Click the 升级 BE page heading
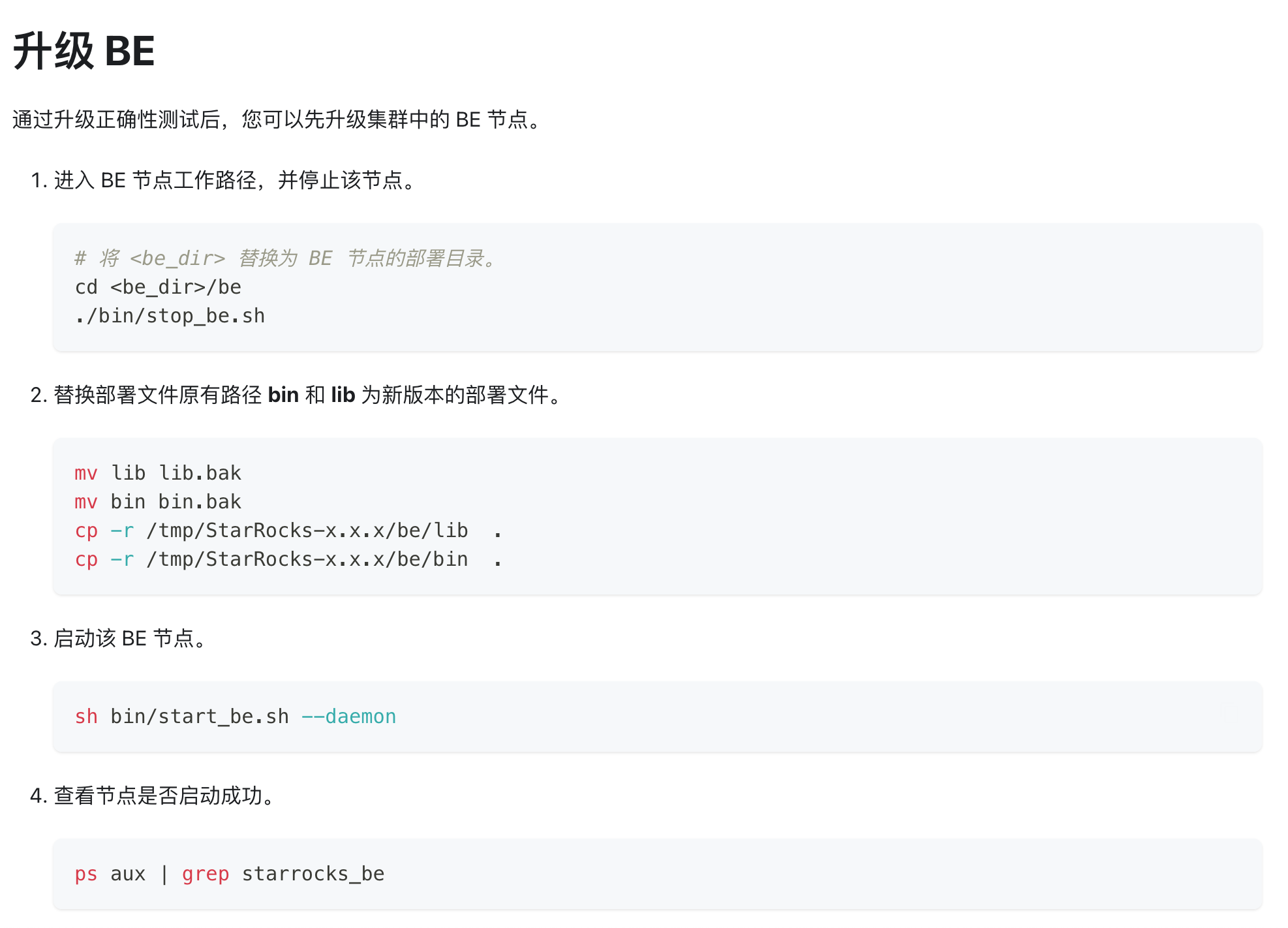 (84, 51)
